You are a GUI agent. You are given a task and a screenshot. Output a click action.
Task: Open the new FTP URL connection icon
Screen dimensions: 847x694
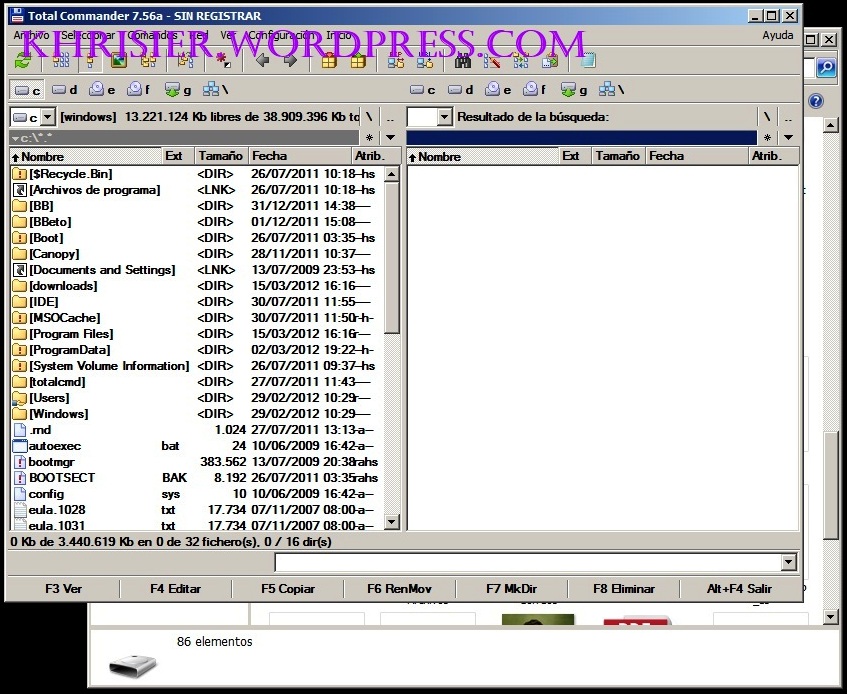(425, 61)
